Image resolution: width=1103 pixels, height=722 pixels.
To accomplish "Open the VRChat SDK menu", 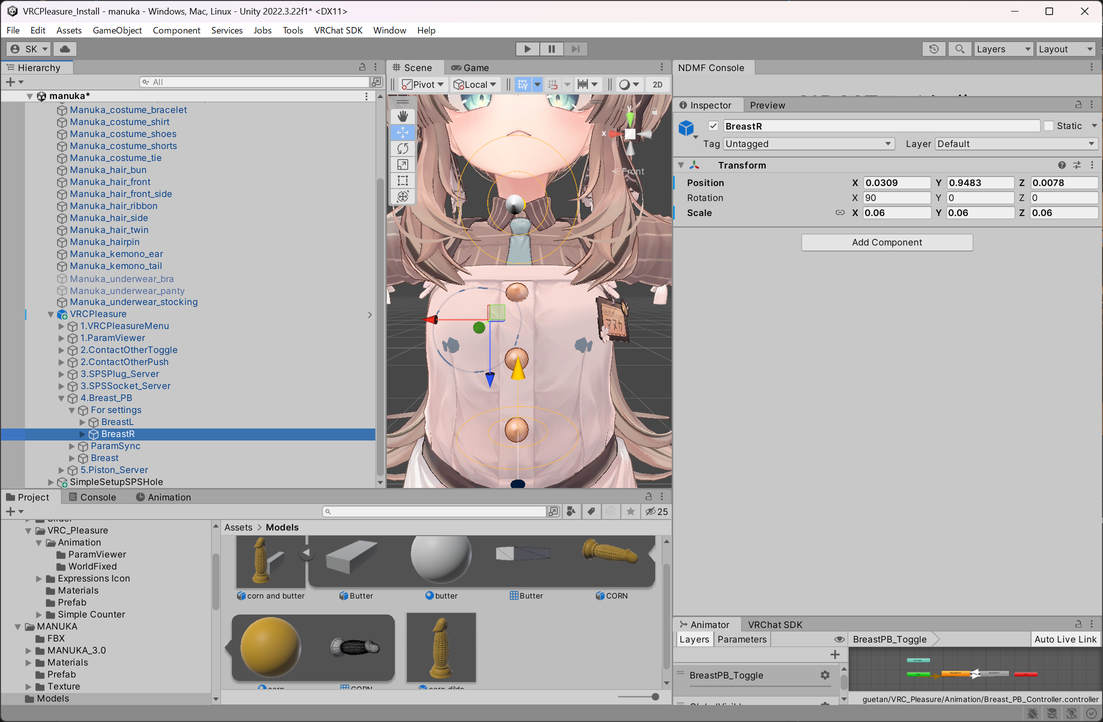I will [338, 30].
